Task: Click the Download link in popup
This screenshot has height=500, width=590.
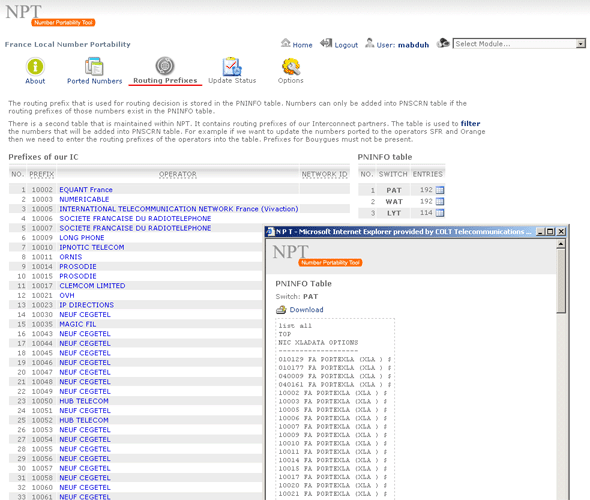Action: pyautogui.click(x=306, y=310)
